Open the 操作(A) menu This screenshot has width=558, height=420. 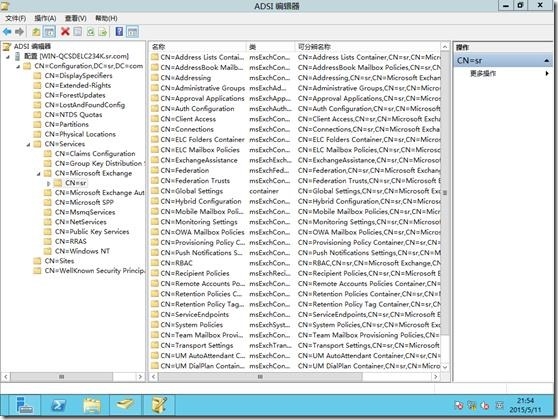pos(45,19)
